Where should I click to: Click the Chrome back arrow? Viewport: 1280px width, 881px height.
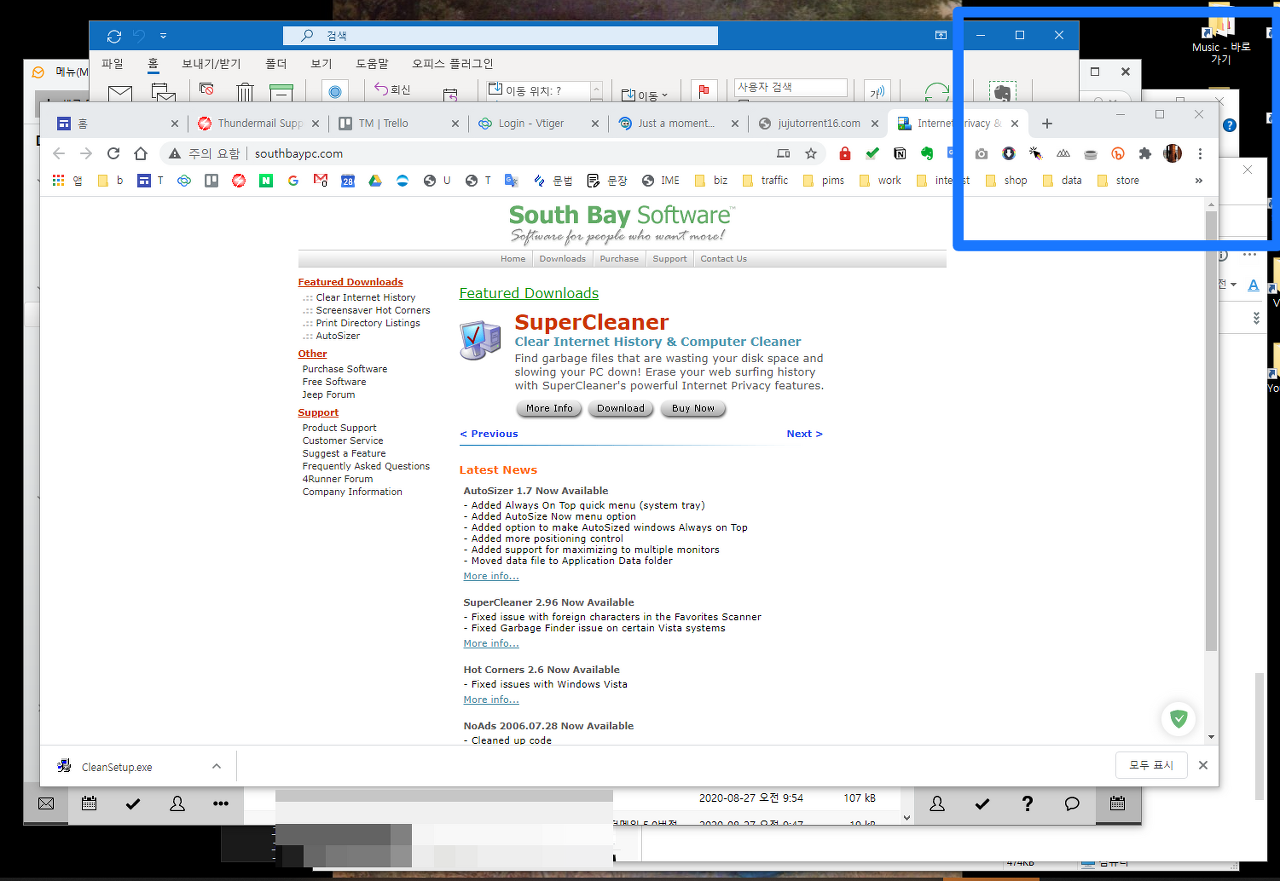click(x=58, y=153)
